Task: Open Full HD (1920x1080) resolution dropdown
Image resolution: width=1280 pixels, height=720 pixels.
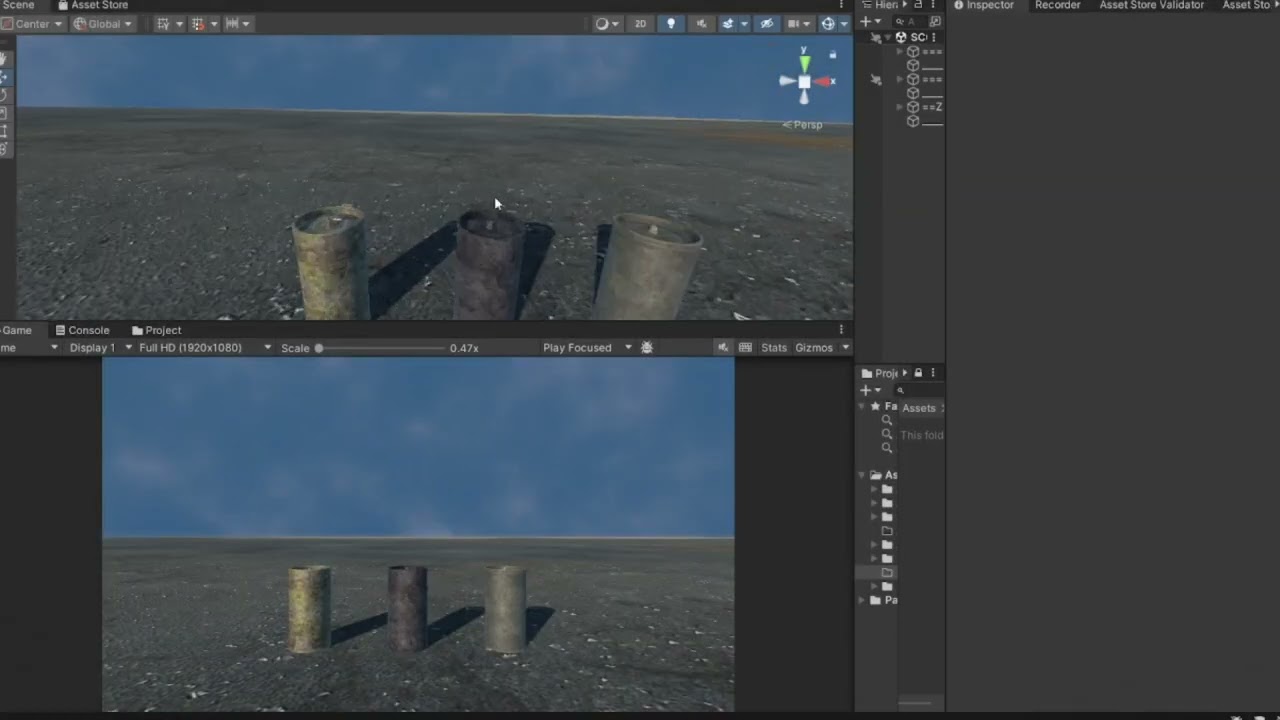Action: (x=205, y=348)
